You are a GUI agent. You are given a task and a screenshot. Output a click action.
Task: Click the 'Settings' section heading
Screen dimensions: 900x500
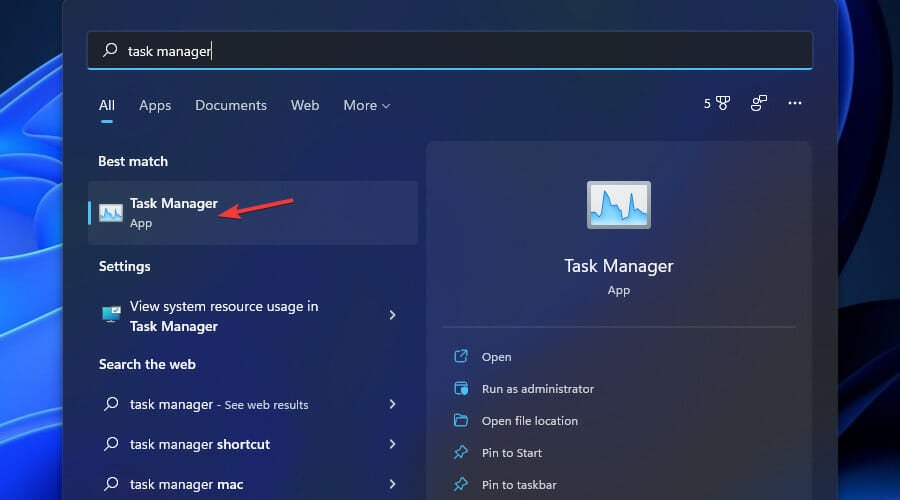click(x=125, y=266)
